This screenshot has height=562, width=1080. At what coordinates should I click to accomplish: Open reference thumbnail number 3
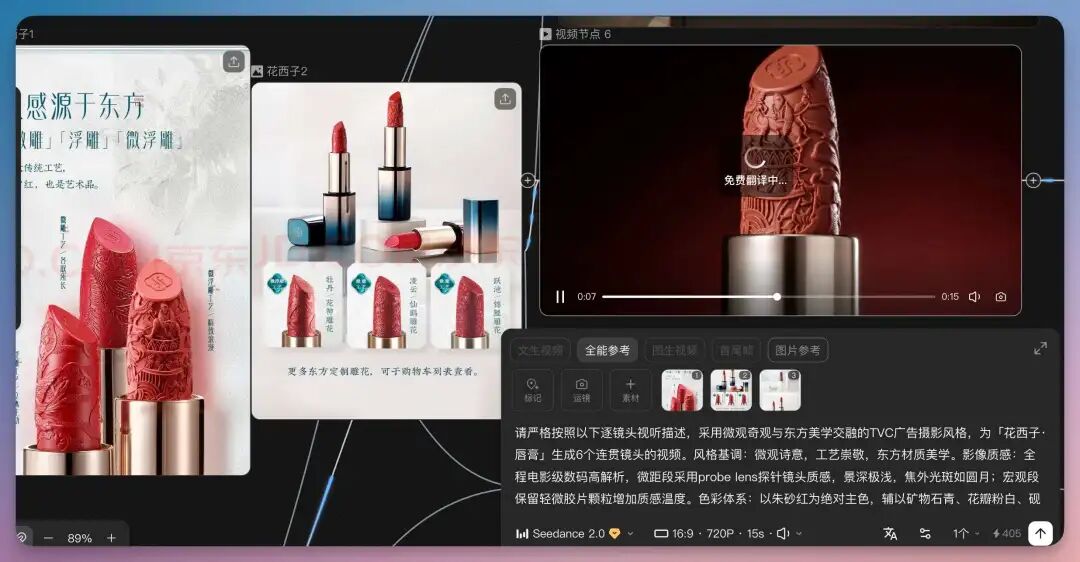780,391
